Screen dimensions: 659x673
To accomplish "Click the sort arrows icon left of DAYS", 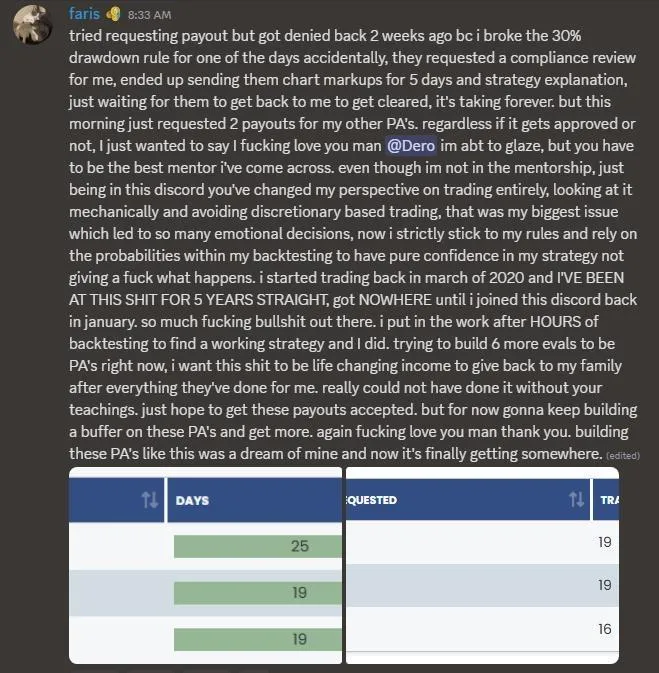I will coord(150,500).
